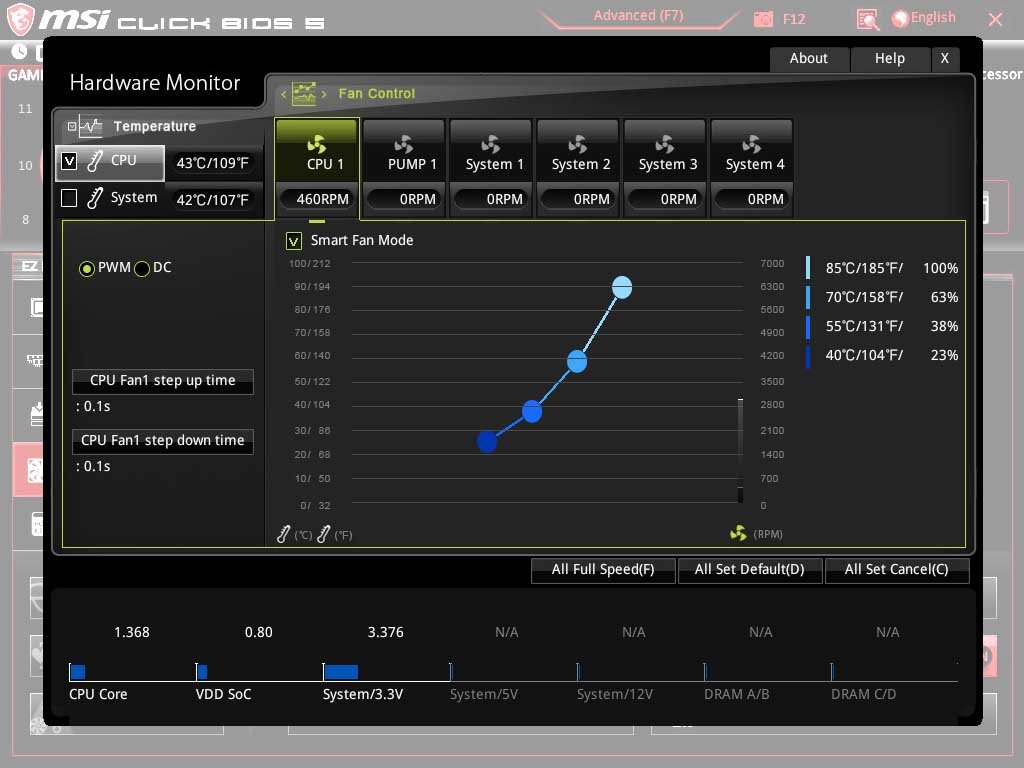Enable the System temperature checkbox
The image size is (1024, 768).
[x=69, y=197]
